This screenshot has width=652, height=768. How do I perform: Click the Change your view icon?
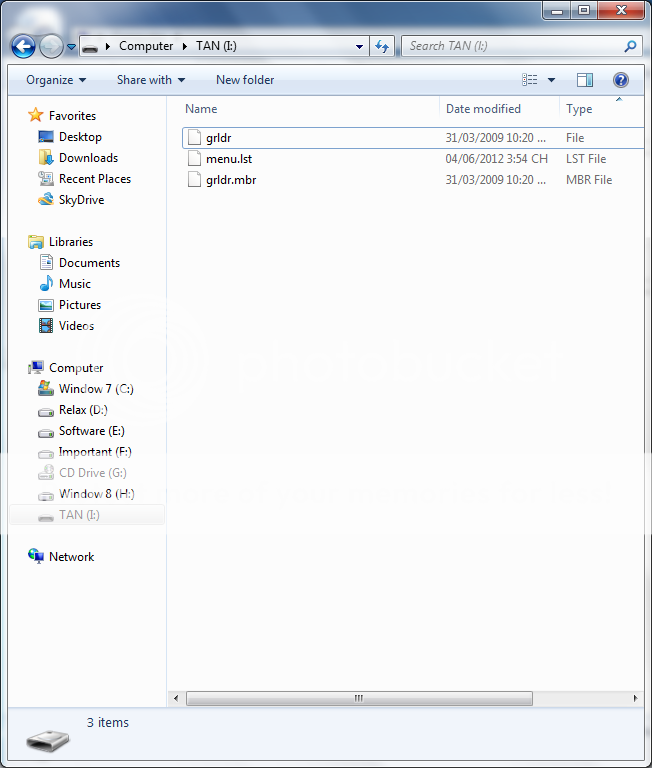(x=530, y=80)
